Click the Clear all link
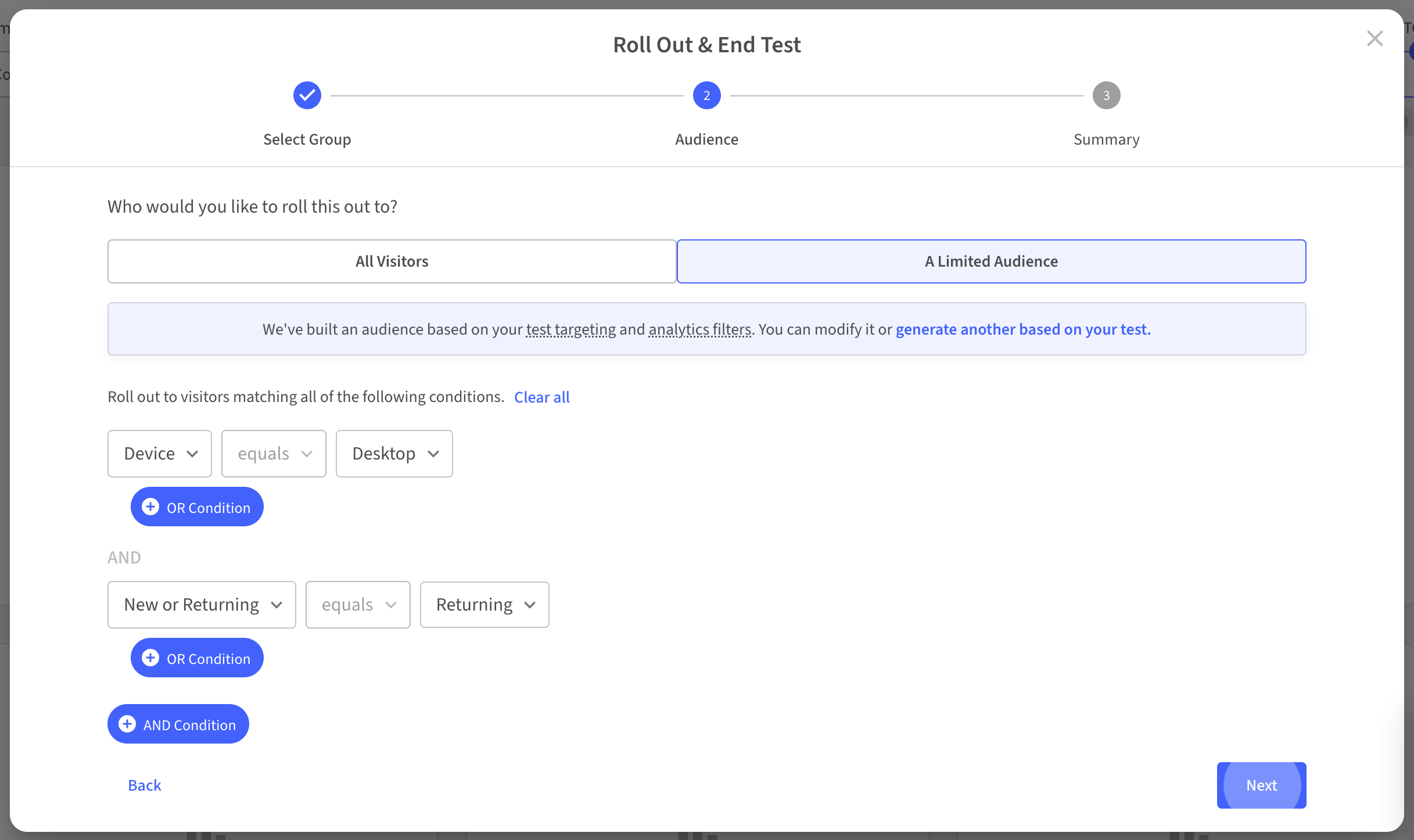The image size is (1414, 840). tap(541, 397)
